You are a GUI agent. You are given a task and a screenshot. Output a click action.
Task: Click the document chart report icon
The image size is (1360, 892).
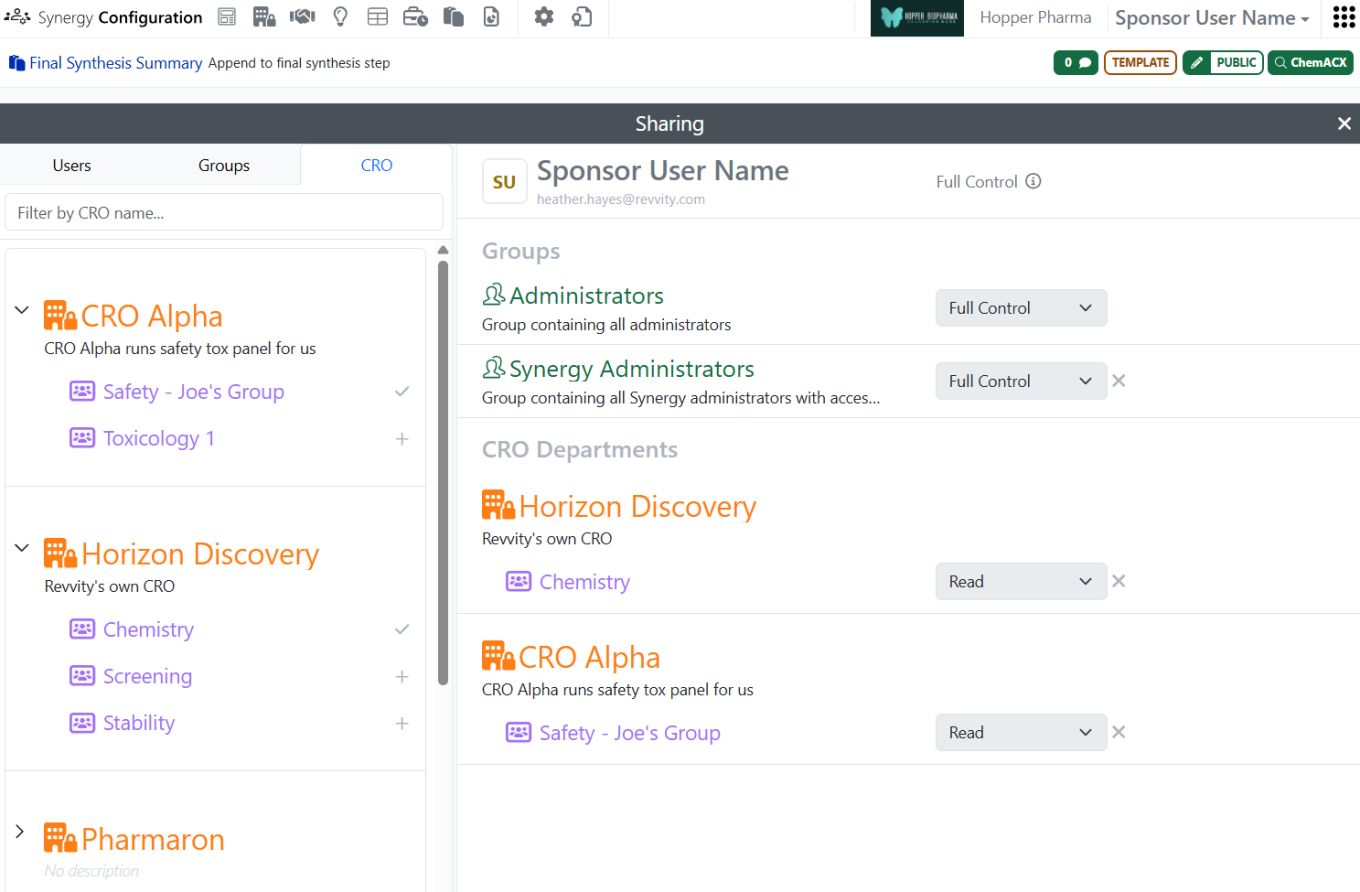tap(491, 17)
